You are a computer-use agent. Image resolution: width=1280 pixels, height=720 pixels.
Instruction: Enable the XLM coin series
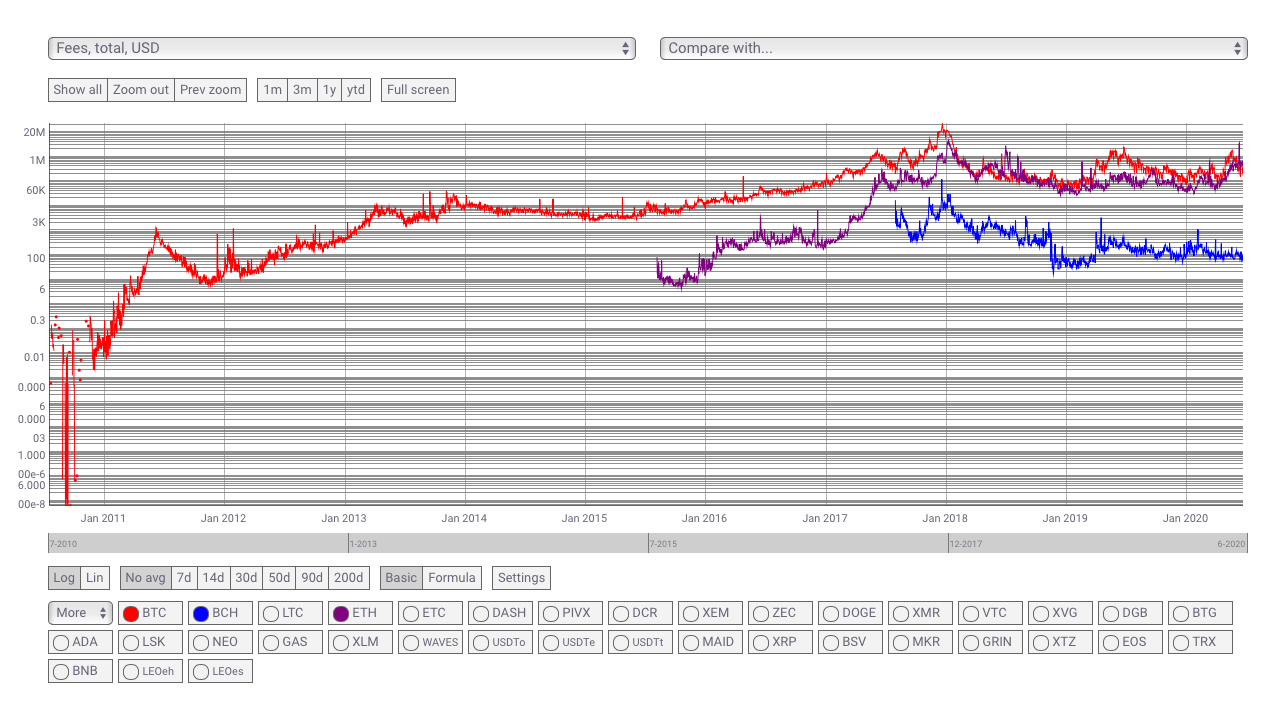tap(360, 642)
